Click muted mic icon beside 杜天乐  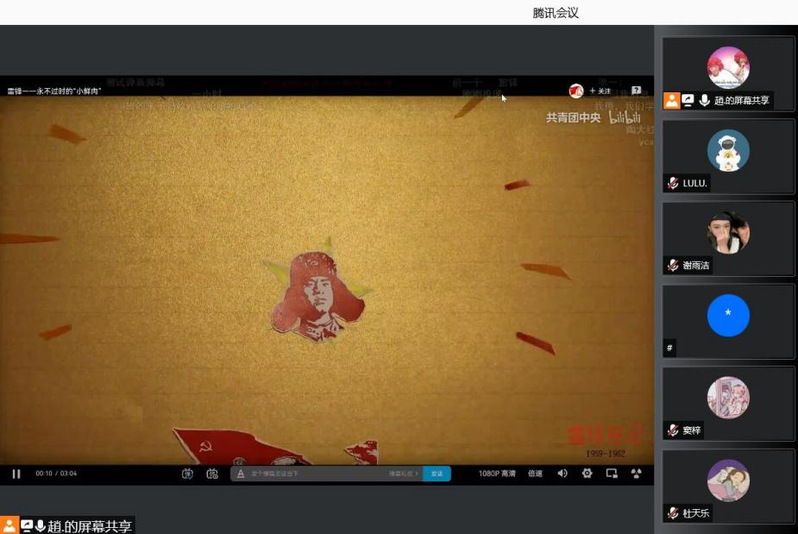673,513
